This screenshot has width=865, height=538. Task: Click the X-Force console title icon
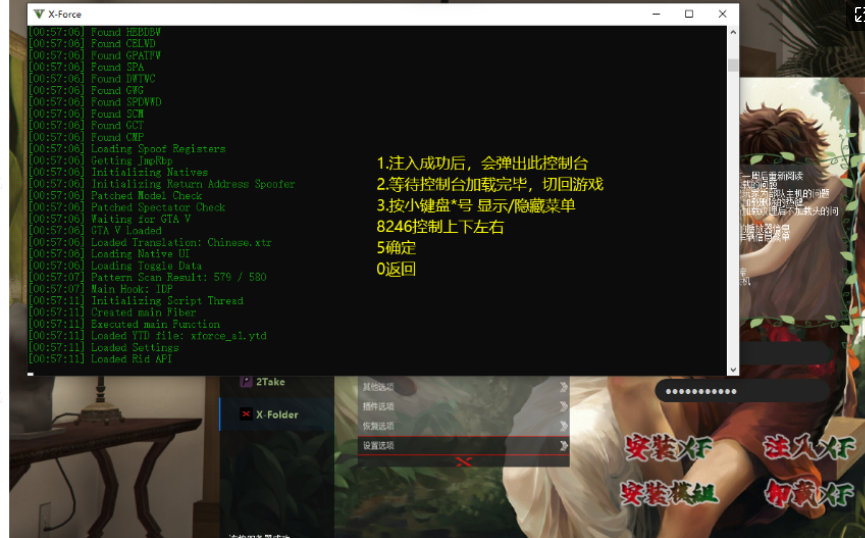point(39,14)
